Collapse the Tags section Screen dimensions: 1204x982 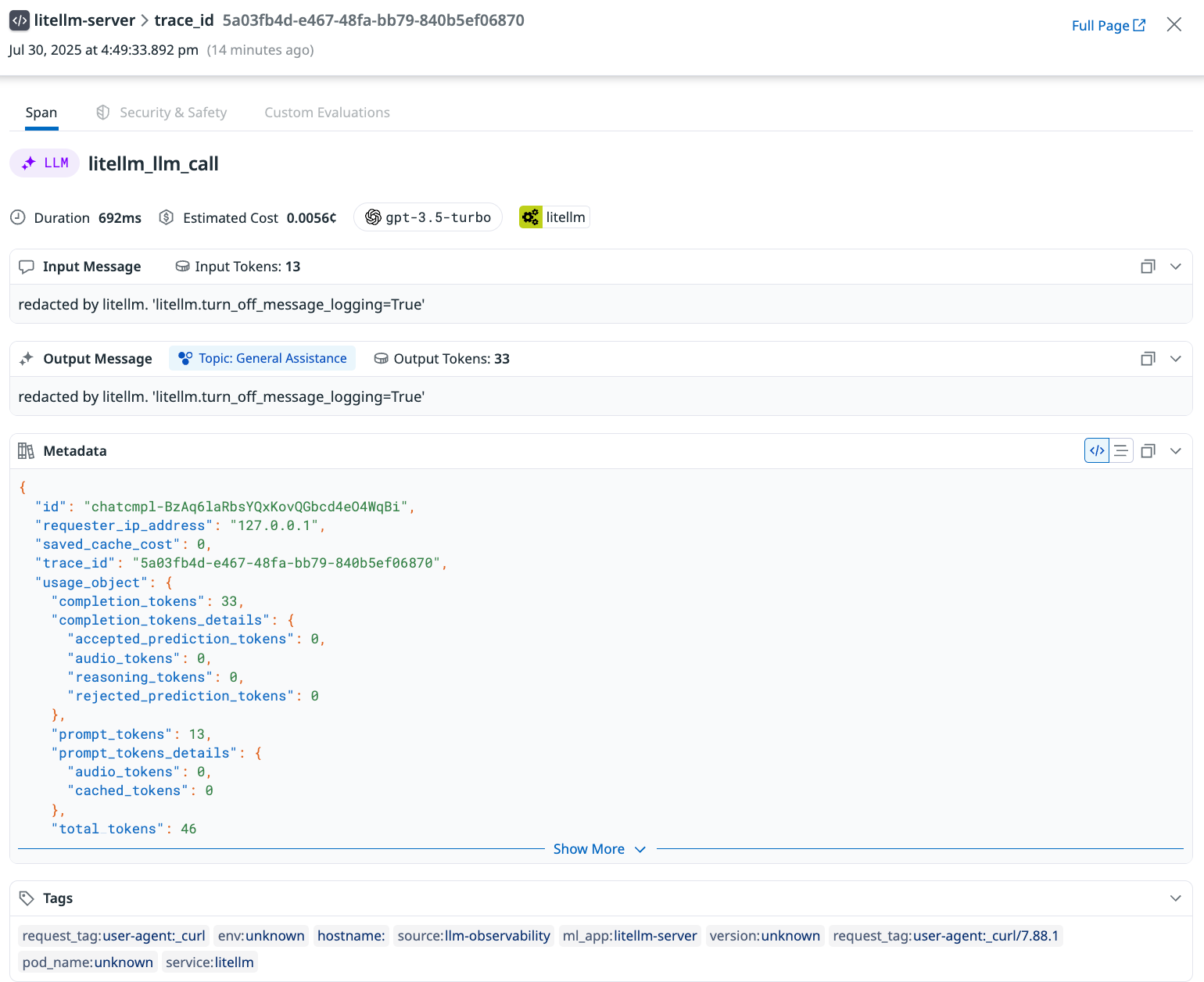(1176, 898)
